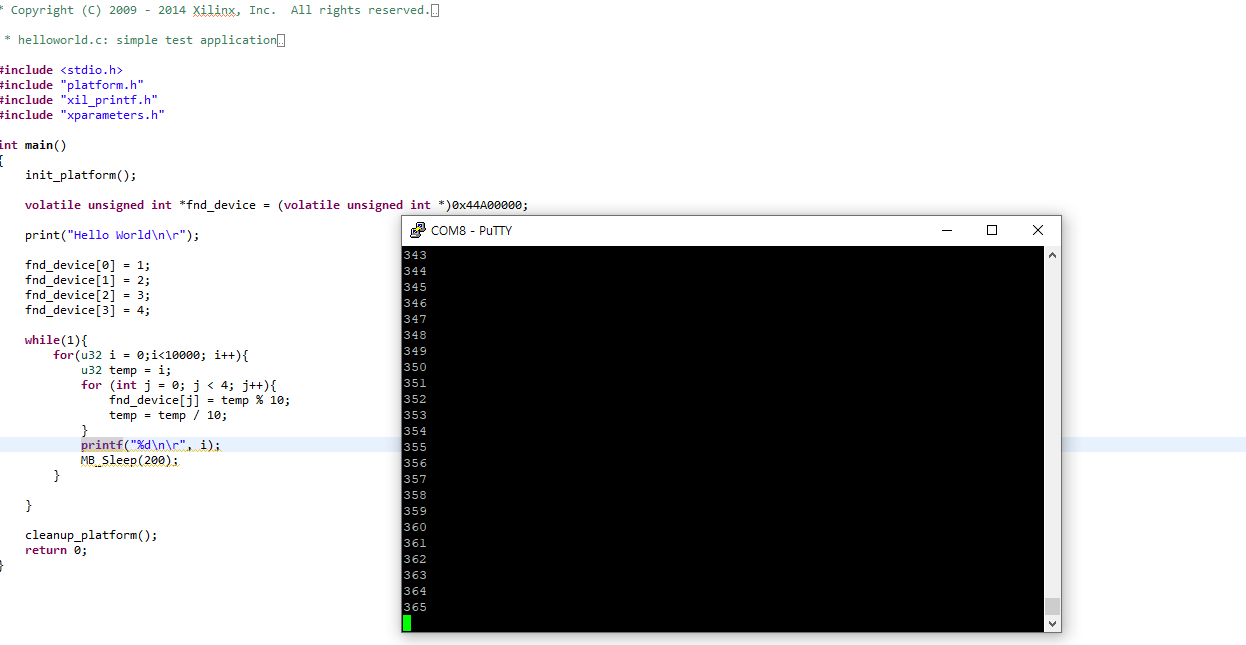Screen dimensions: 1246x645
Task: Expand folded comment after 'simple test application'
Action: [281, 40]
